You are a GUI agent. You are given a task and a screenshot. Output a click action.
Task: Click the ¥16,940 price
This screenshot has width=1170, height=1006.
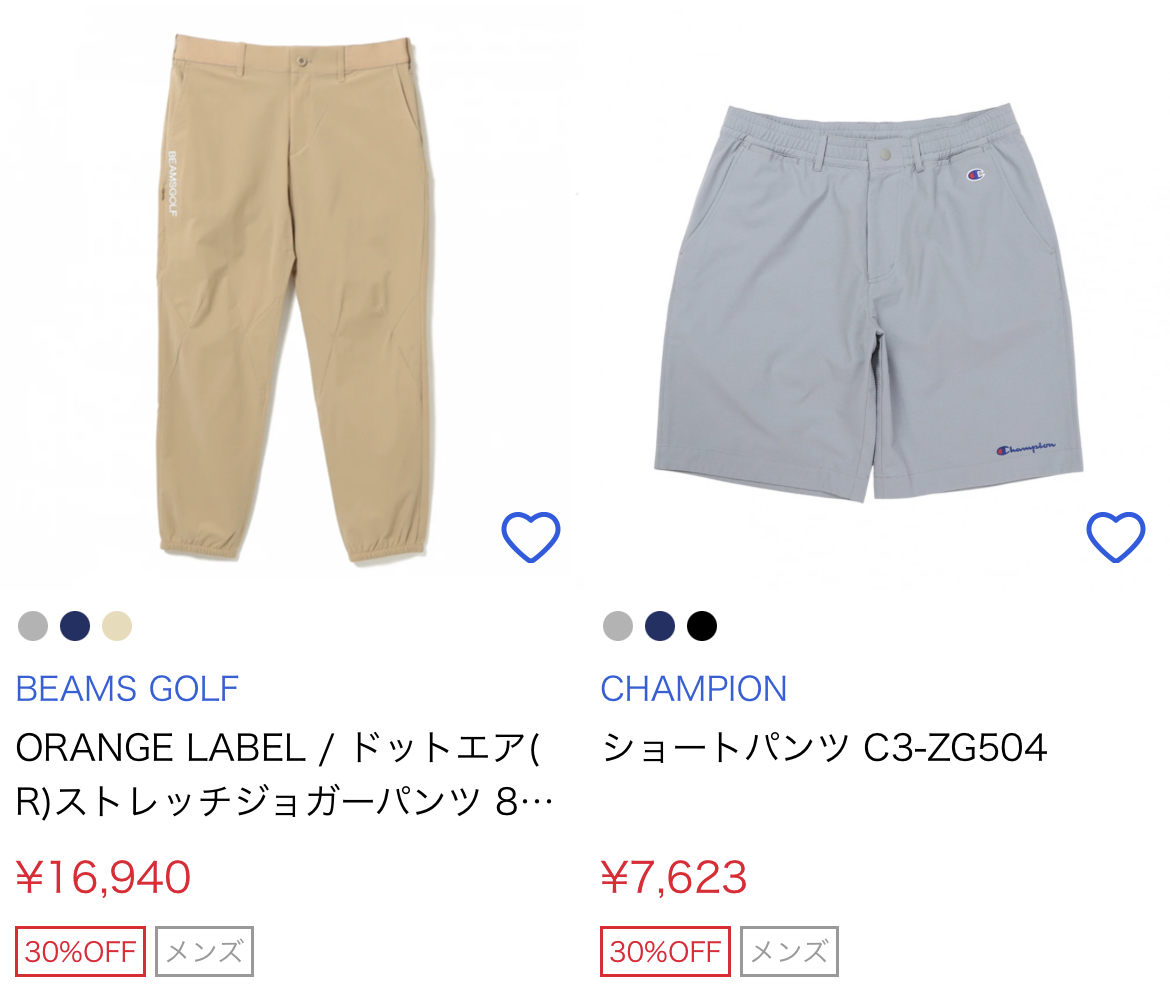103,877
